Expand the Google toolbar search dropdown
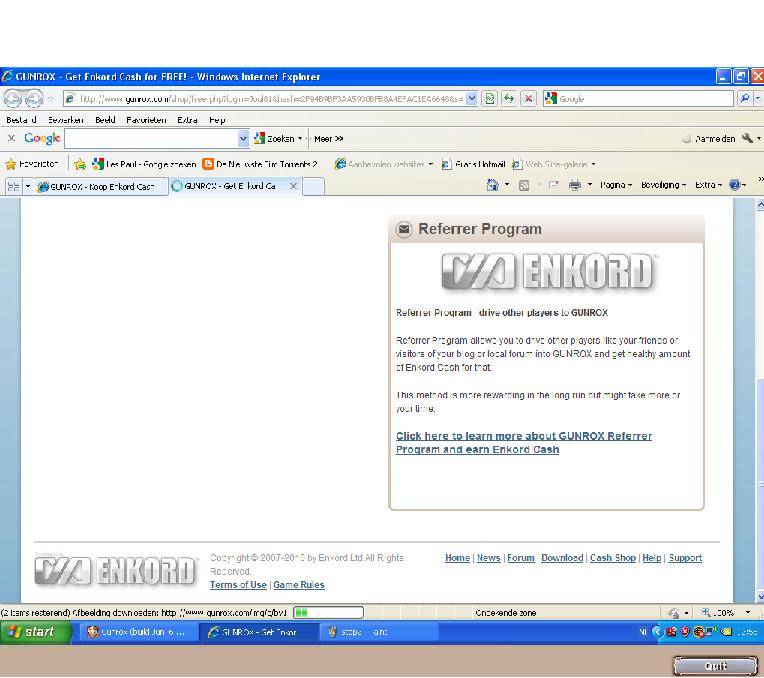This screenshot has height=678, width=764. (x=243, y=139)
